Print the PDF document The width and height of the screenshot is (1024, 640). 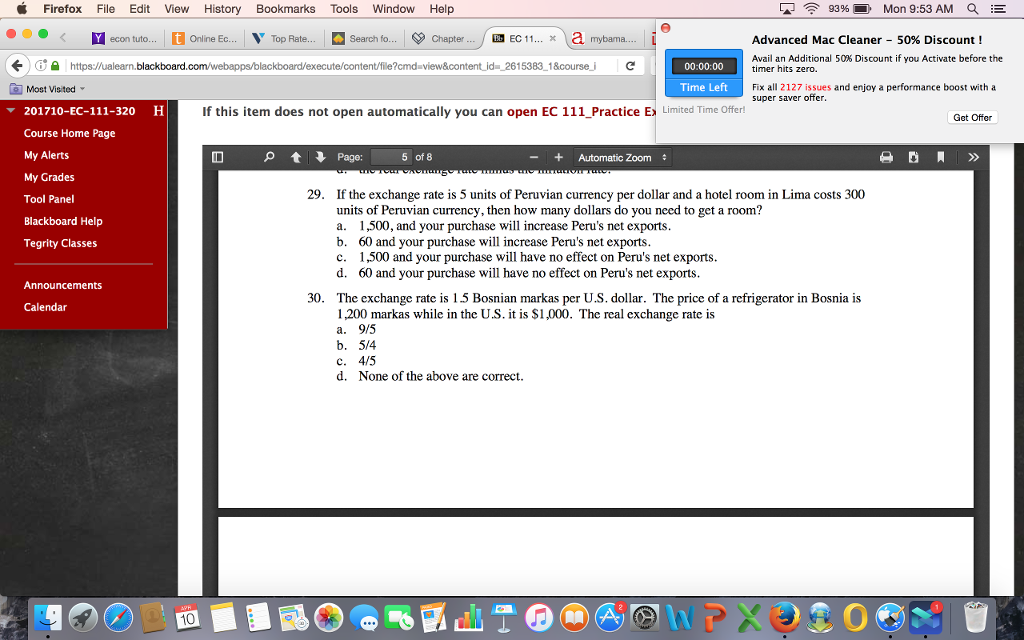pyautogui.click(x=886, y=157)
